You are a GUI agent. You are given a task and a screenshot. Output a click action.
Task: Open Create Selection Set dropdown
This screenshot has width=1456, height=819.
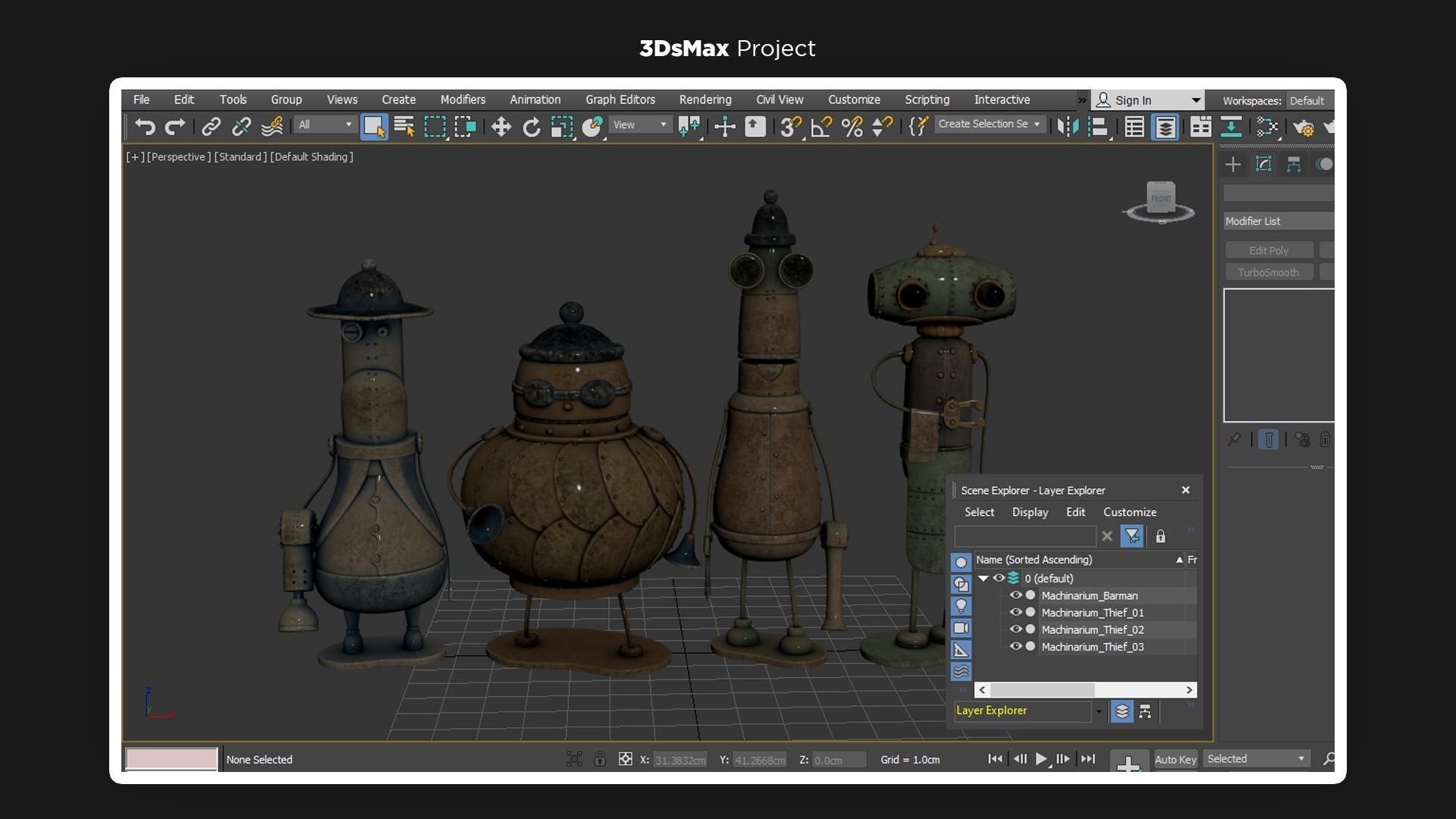coord(990,124)
